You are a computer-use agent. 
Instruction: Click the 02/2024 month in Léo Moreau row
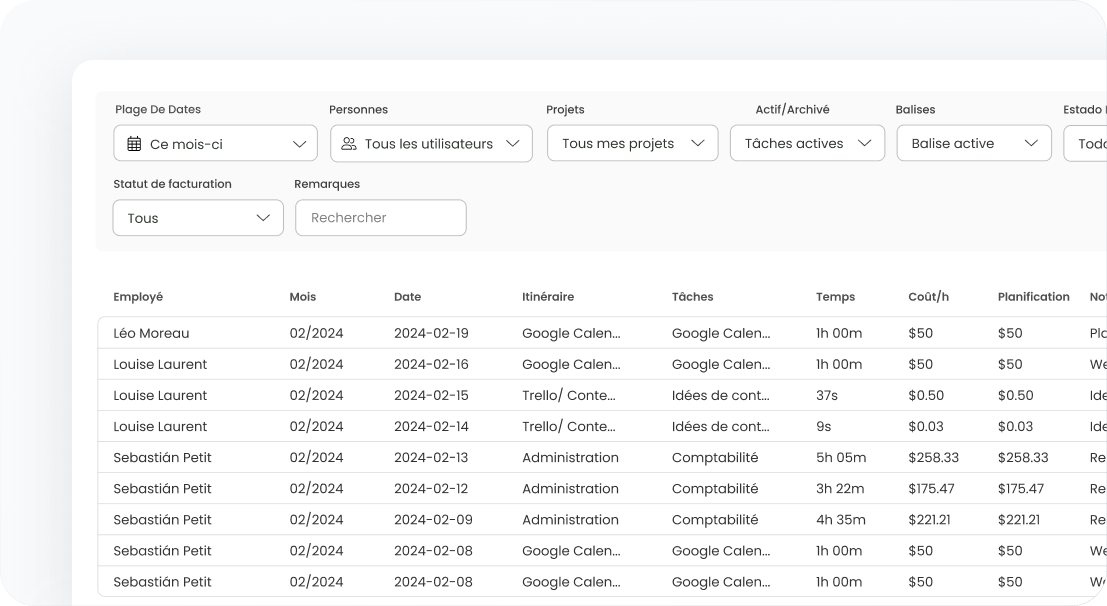tap(316, 333)
